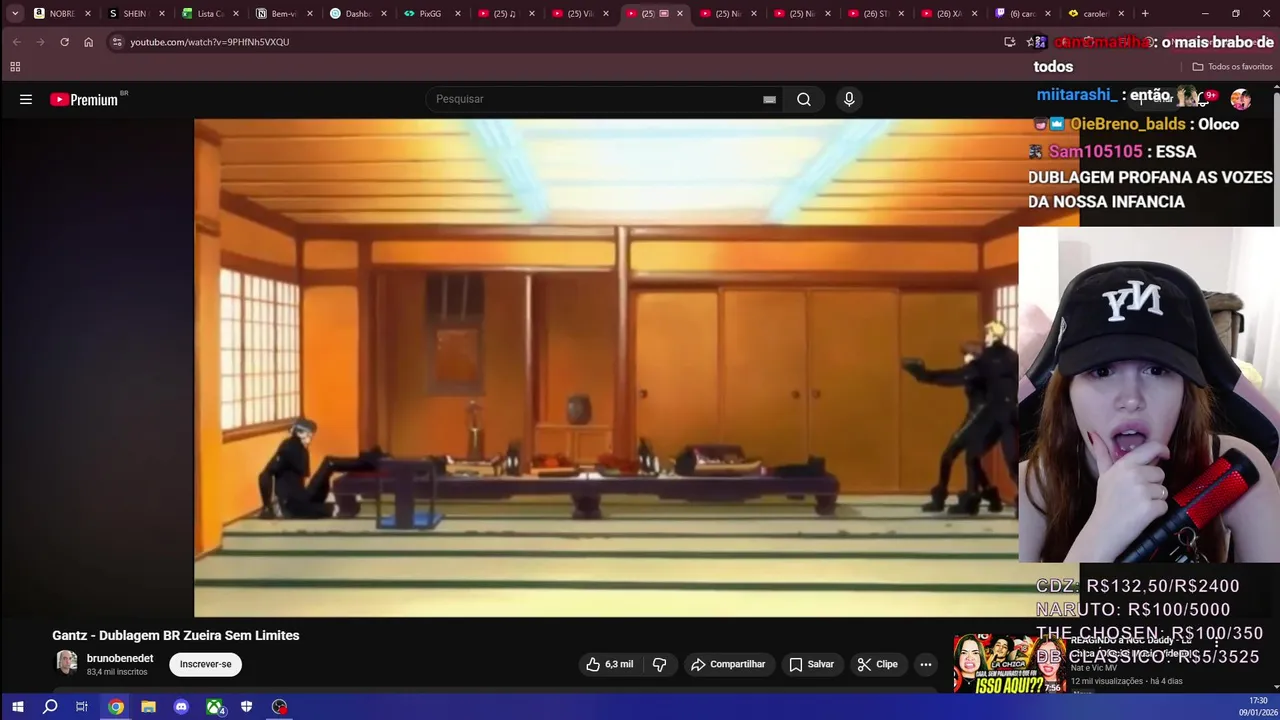Viewport: 1280px width, 720px height.
Task: Click video title 'Gantz - Dublagem BR Zueira Sem Limites'
Action: click(x=176, y=635)
